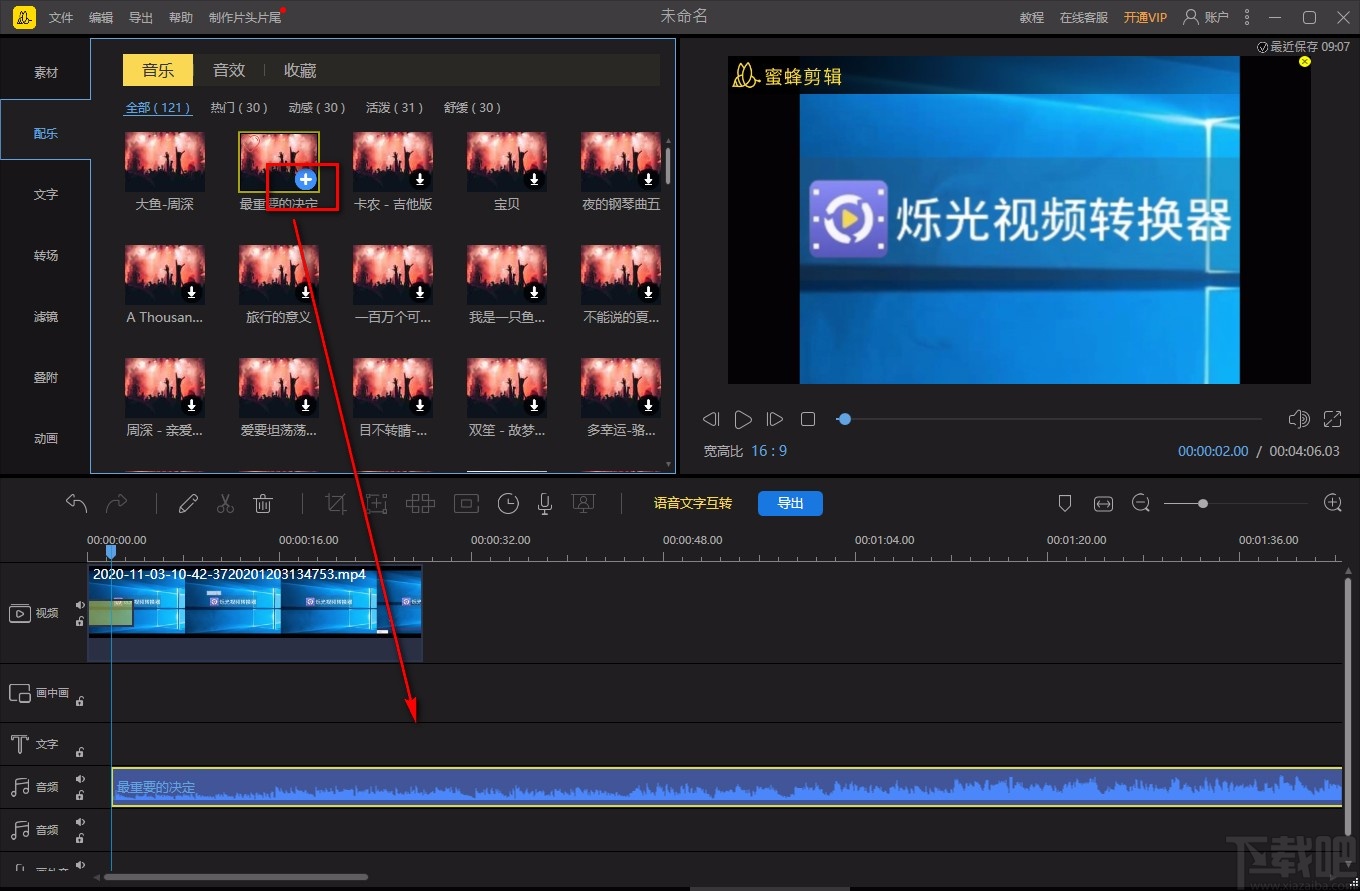Screen dimensions: 1360x891
Task: Redo the last undone edit
Action: pos(117,503)
